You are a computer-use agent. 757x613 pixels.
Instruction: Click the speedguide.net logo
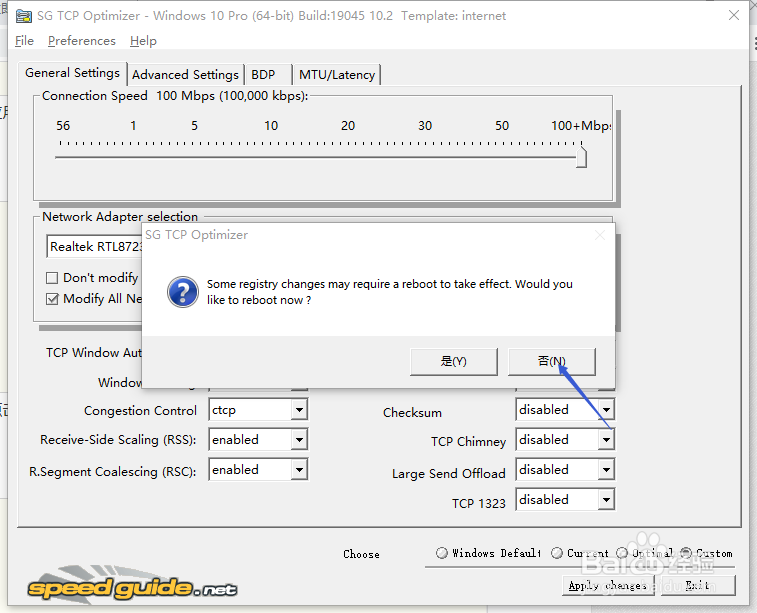click(132, 586)
